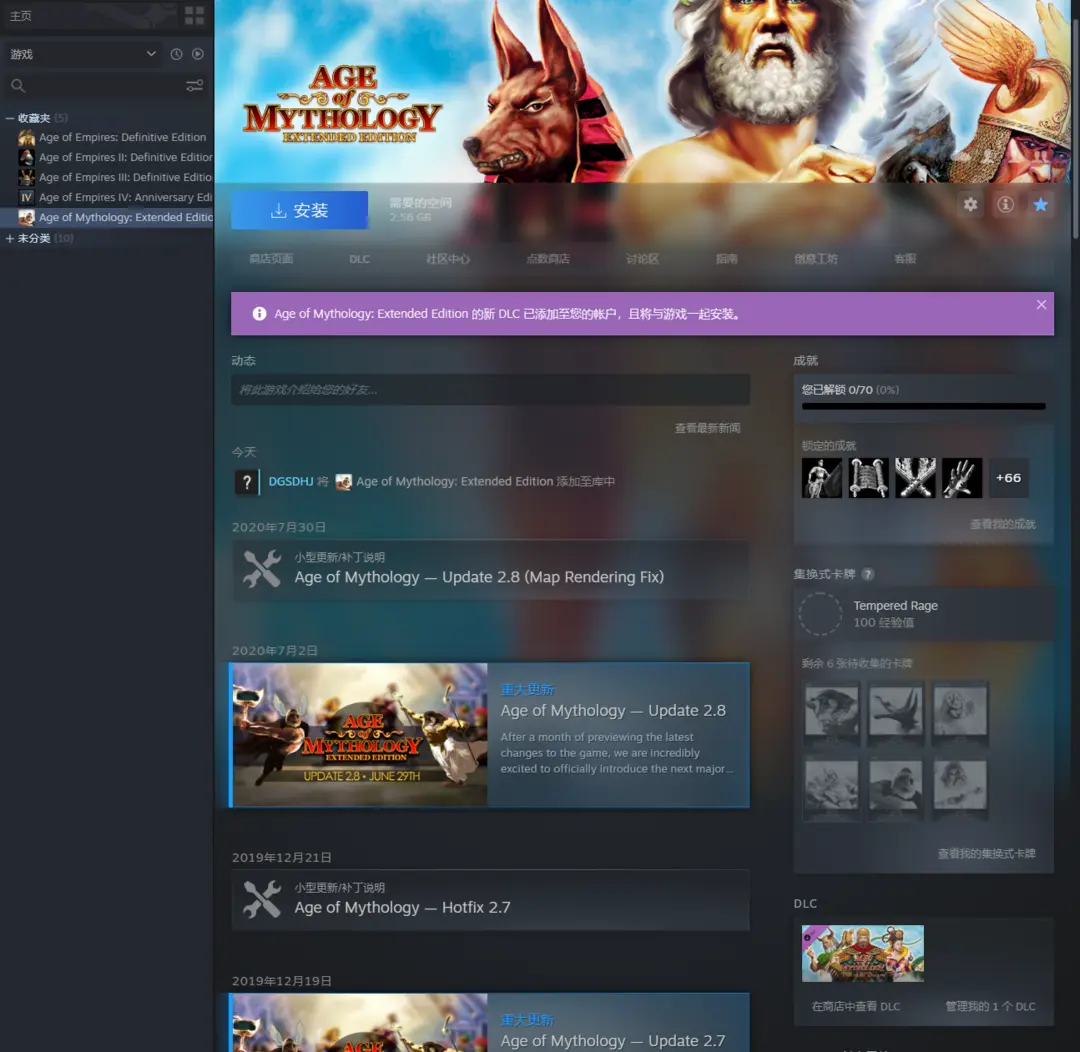Collapse the 收藏夹 category
Image resolution: width=1080 pixels, height=1052 pixels.
(10, 118)
